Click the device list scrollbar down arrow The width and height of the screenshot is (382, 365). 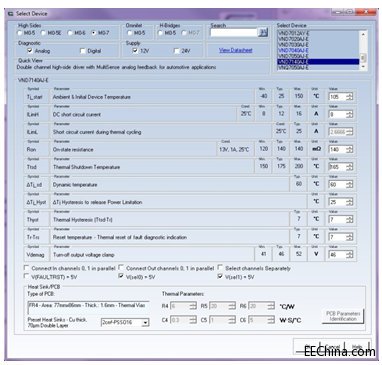pos(363,66)
